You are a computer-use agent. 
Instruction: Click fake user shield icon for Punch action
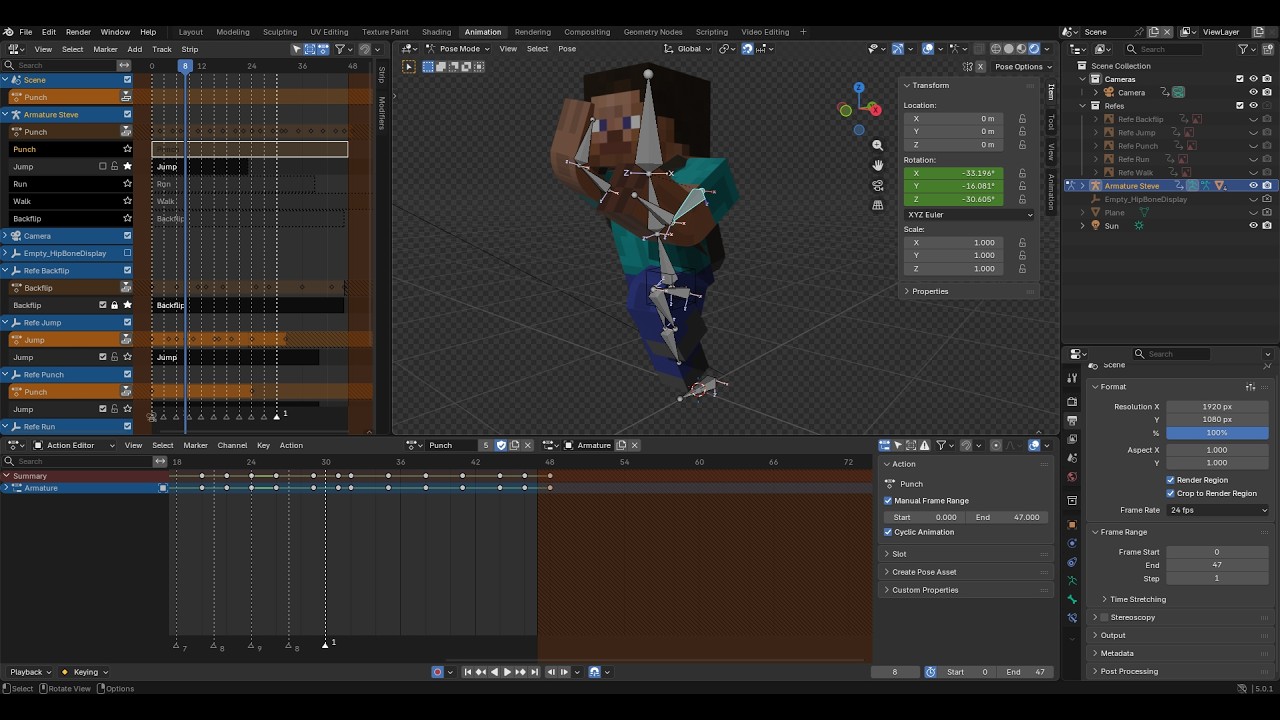(x=501, y=445)
